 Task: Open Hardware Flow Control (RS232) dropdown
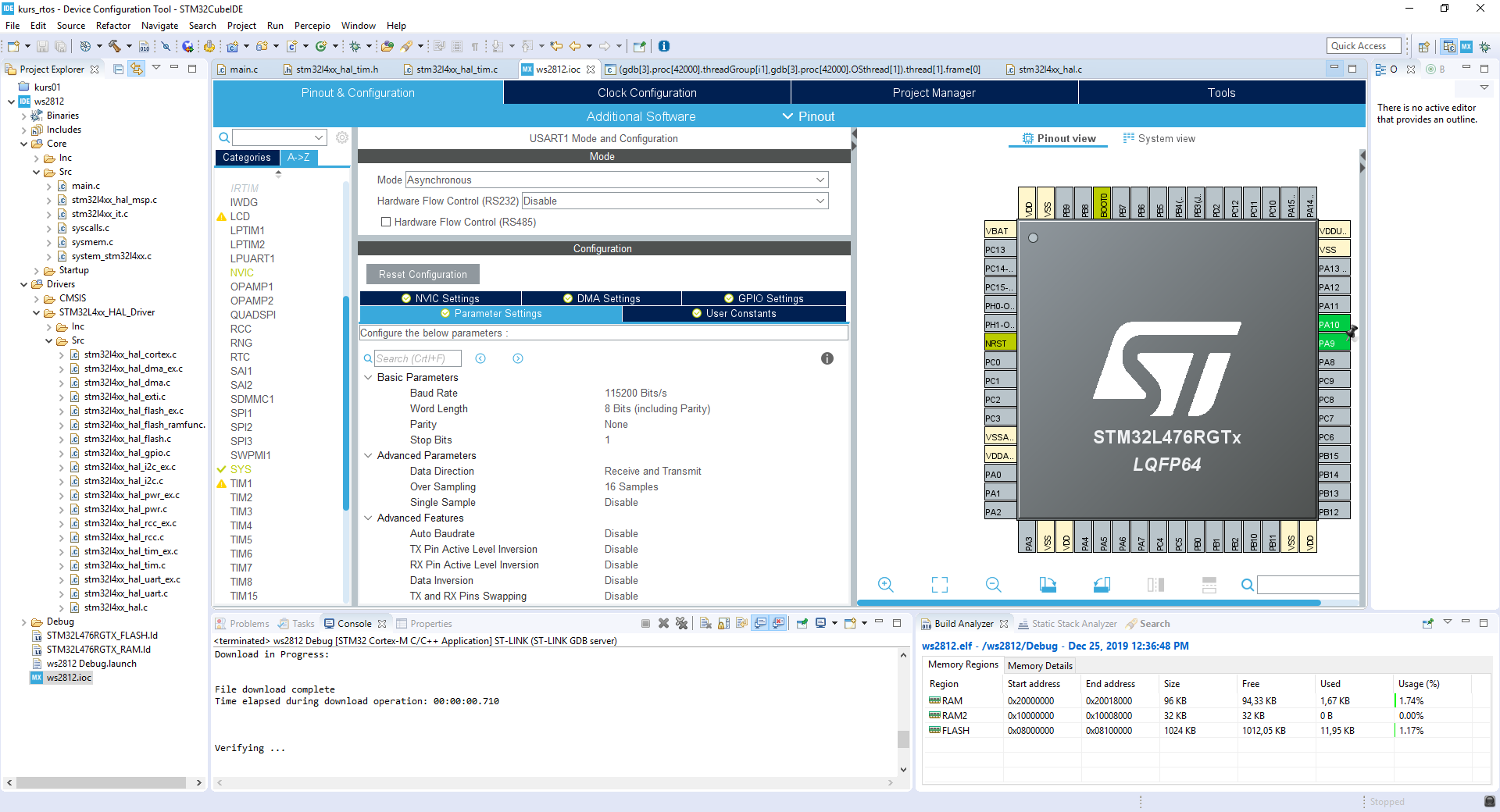675,201
